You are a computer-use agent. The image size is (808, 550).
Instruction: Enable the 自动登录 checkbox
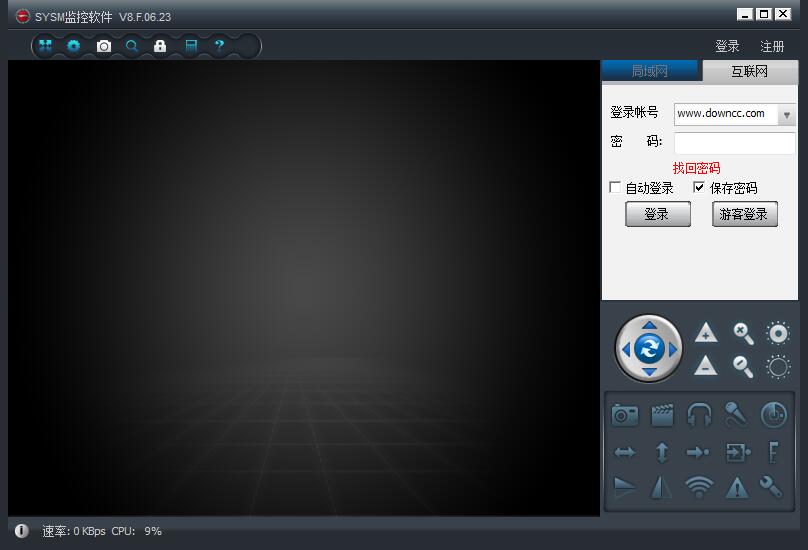[x=615, y=187]
